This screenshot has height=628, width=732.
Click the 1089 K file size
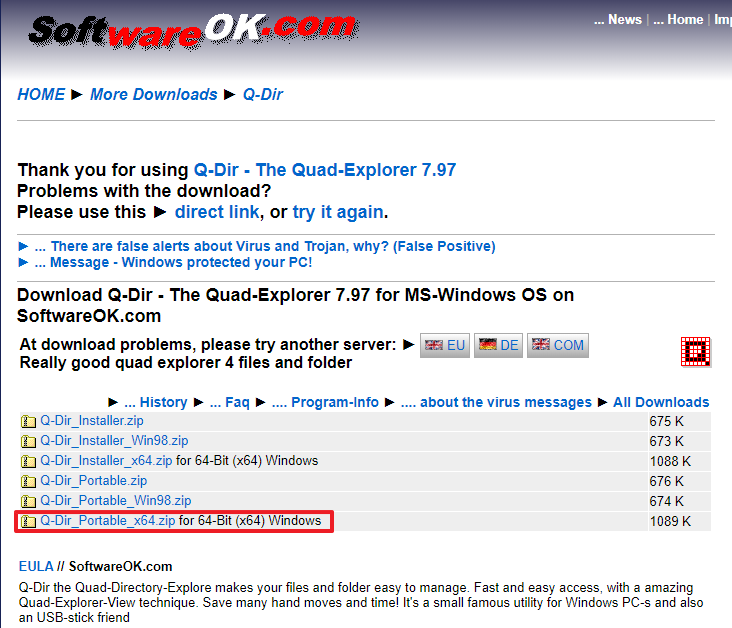tap(670, 522)
